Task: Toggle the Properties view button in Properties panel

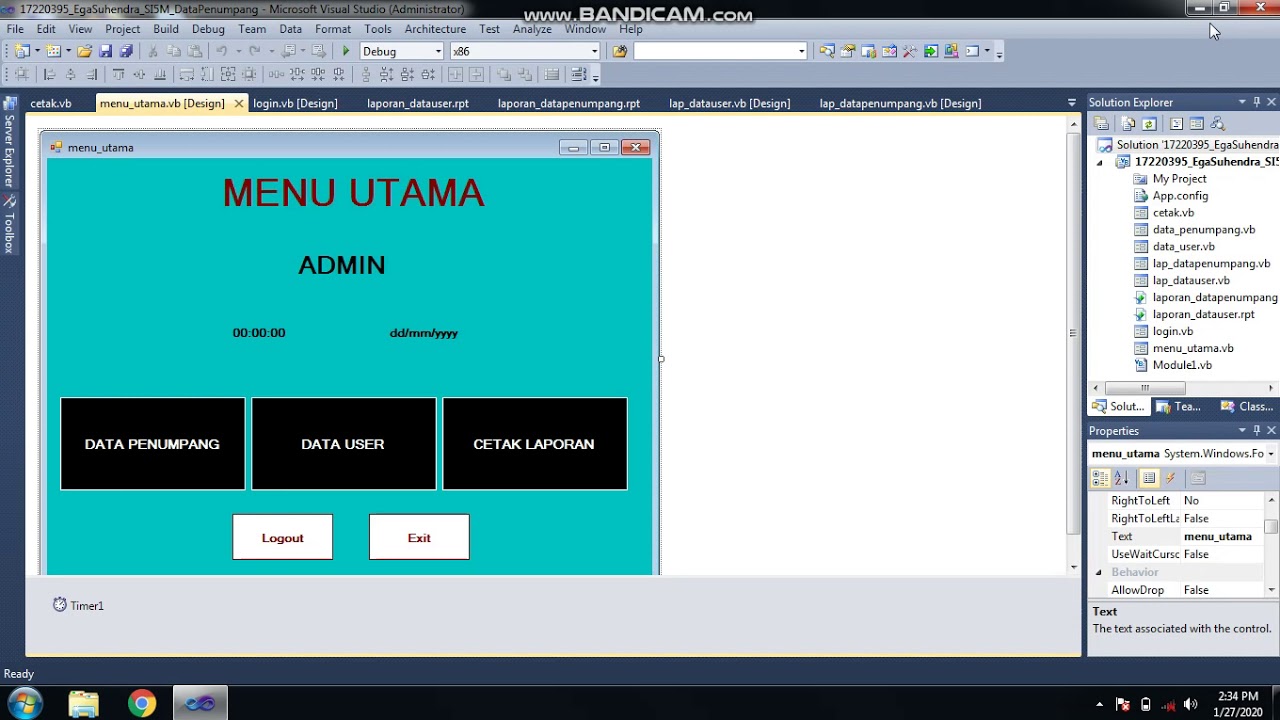Action: click(x=1149, y=478)
